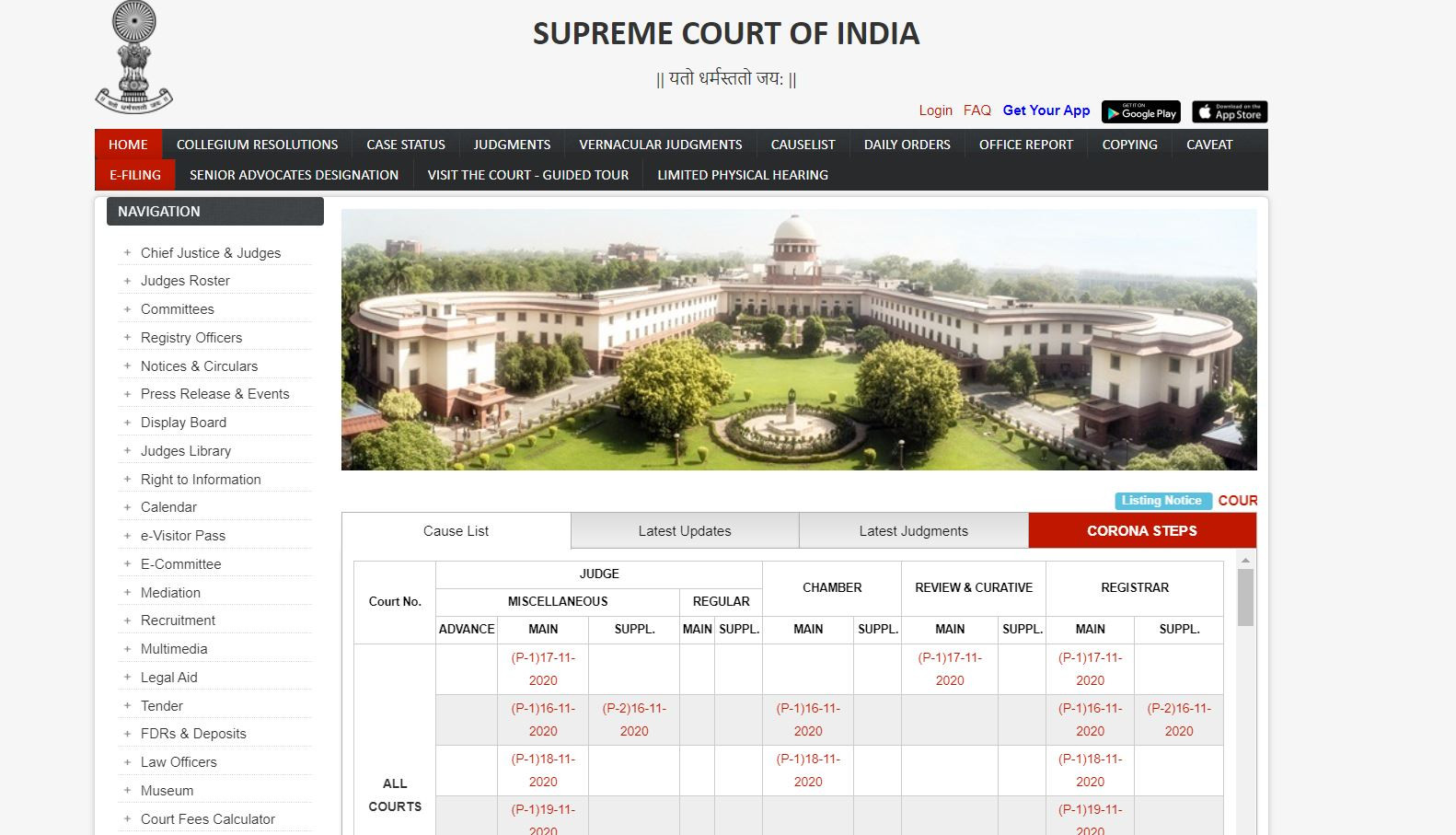Open Registrar main list for 17-11-2020

click(1090, 669)
